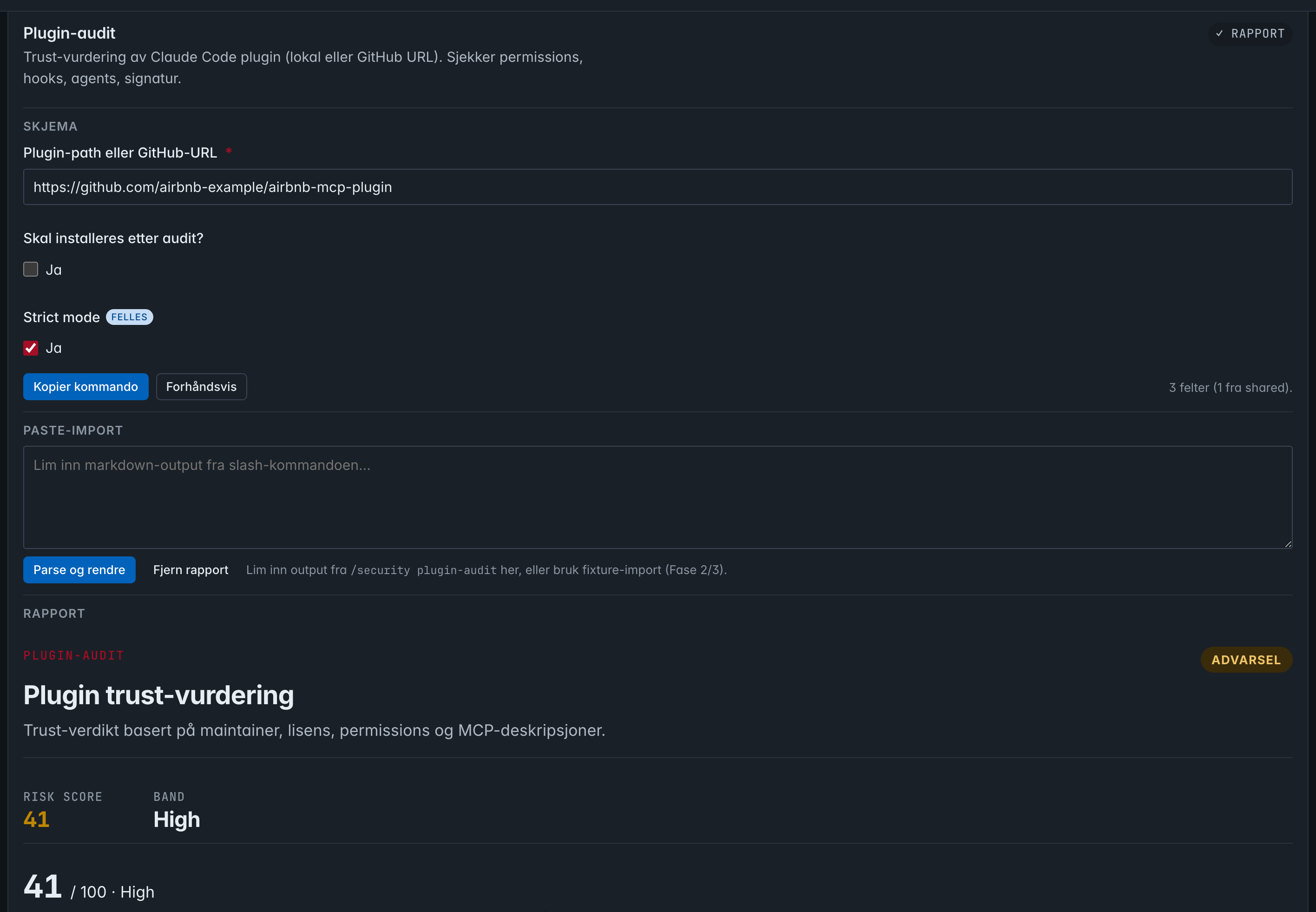Click the checkmark icon in RAPPORT badge

click(x=1219, y=34)
